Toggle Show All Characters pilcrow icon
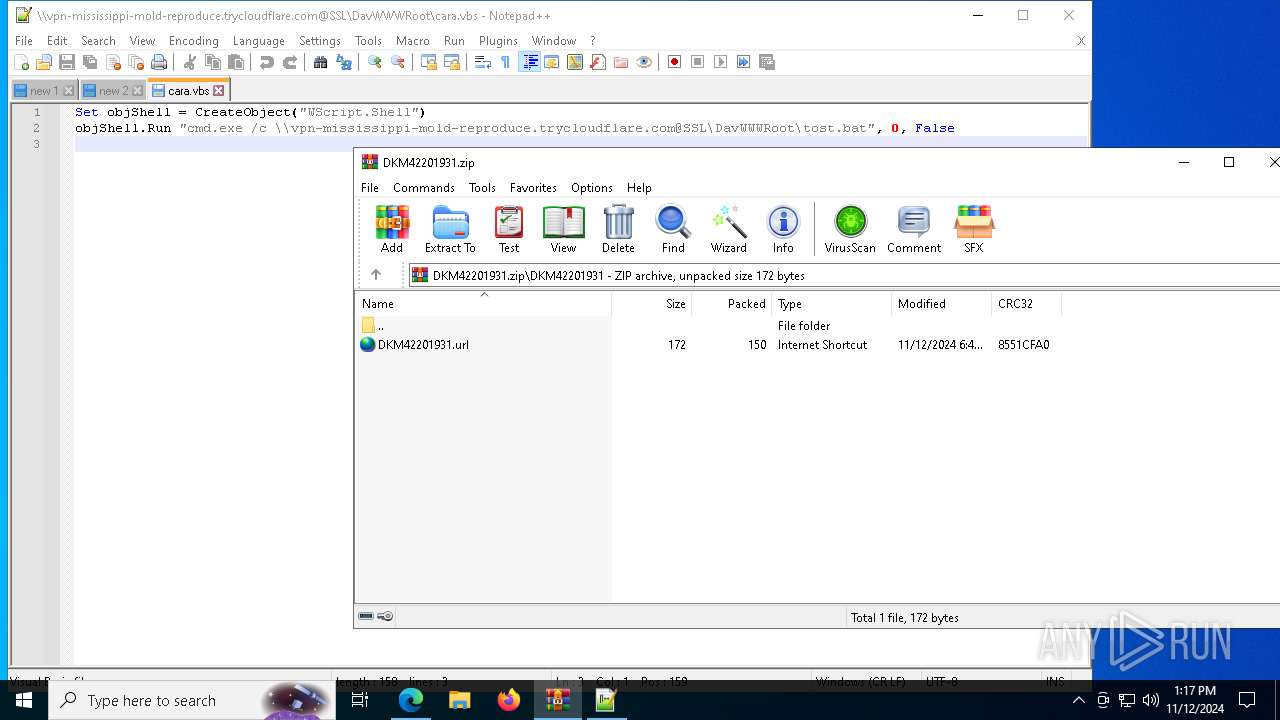Image resolution: width=1280 pixels, height=720 pixels. (505, 62)
